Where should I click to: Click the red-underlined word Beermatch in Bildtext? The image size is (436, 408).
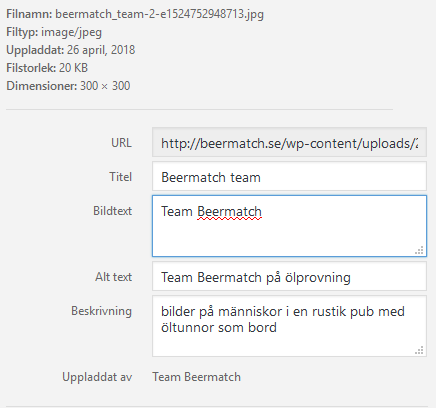[x=229, y=212]
